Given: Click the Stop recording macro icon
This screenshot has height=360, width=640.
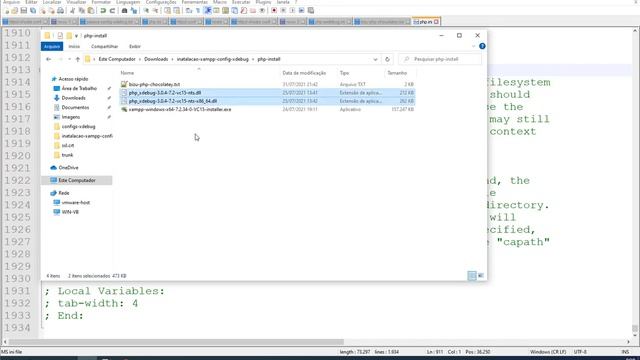Looking at the screenshot, I should coord(283,11).
